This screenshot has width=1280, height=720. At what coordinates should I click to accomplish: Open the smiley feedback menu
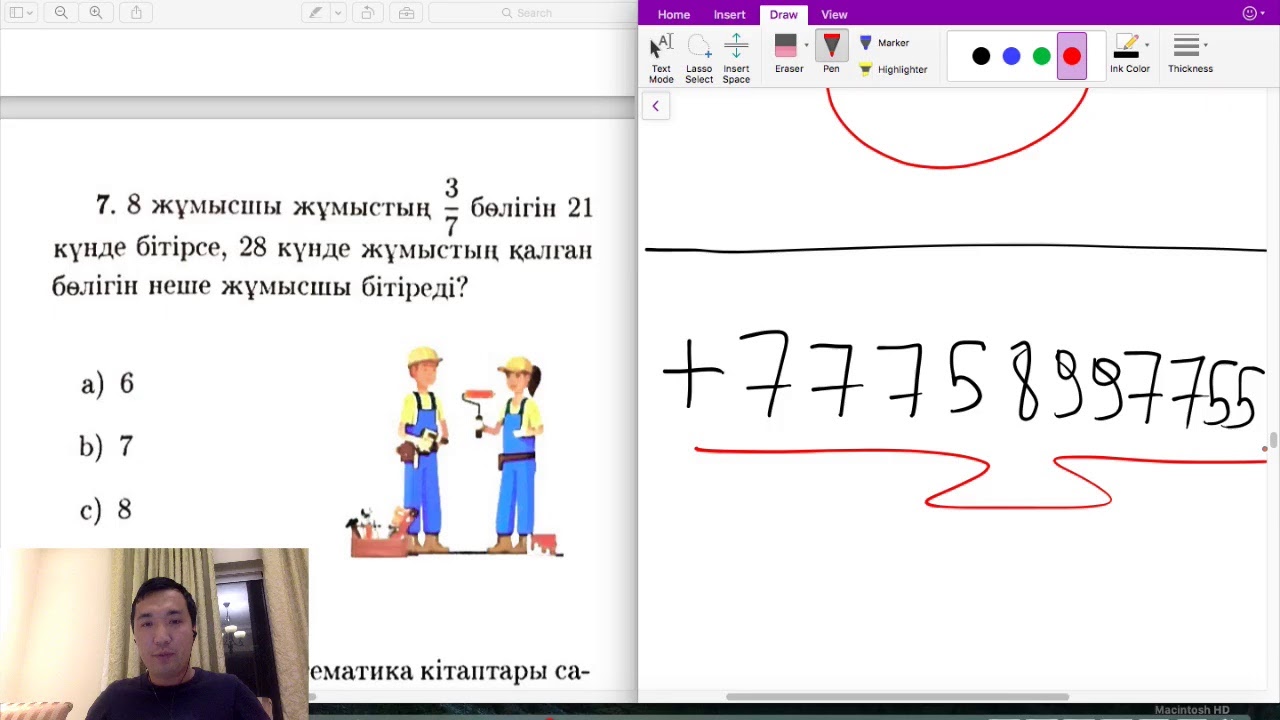pos(1253,13)
